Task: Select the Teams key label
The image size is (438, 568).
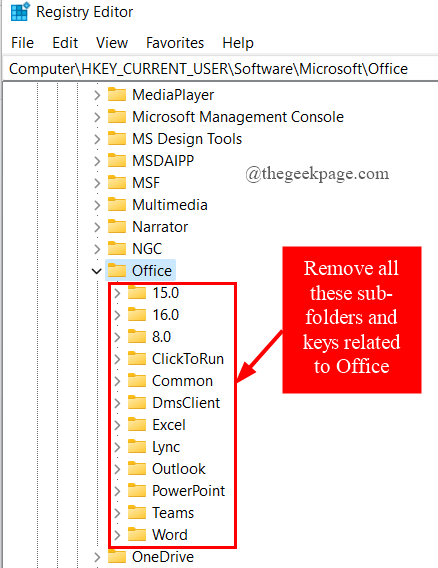Action: pos(173,513)
